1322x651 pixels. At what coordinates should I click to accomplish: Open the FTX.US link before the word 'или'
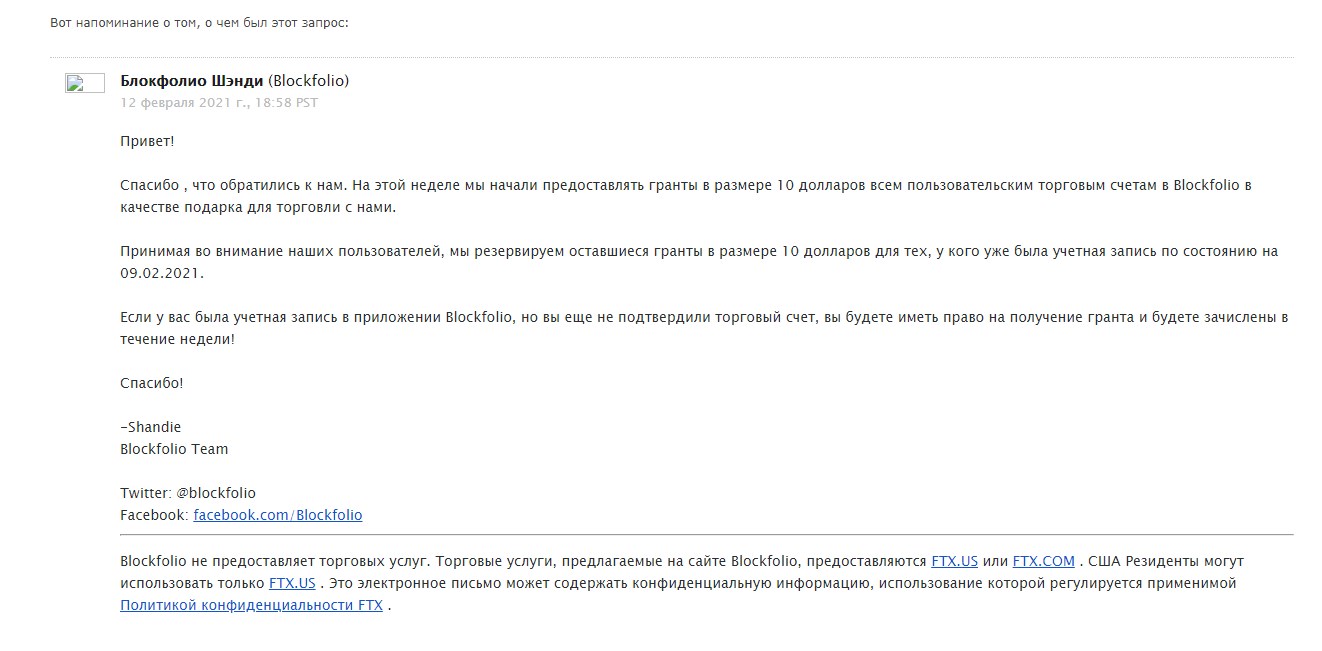(x=954, y=561)
